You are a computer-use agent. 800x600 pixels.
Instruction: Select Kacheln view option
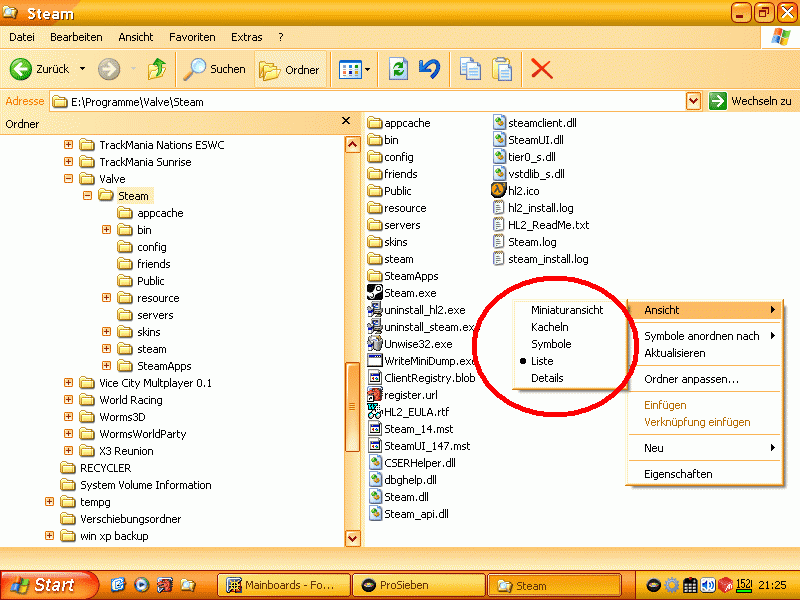pos(549,327)
